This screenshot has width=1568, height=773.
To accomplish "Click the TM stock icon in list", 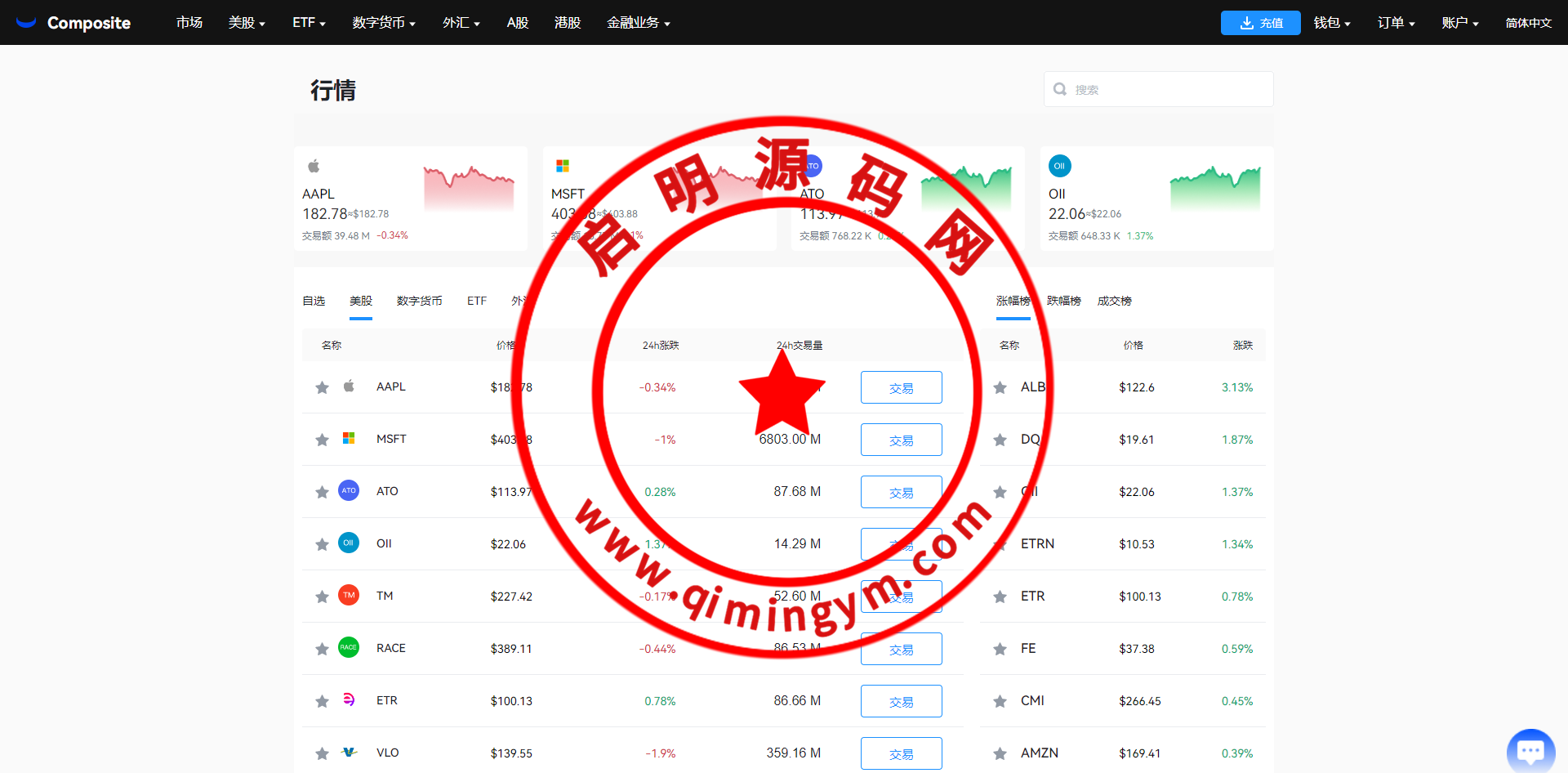I will [349, 596].
